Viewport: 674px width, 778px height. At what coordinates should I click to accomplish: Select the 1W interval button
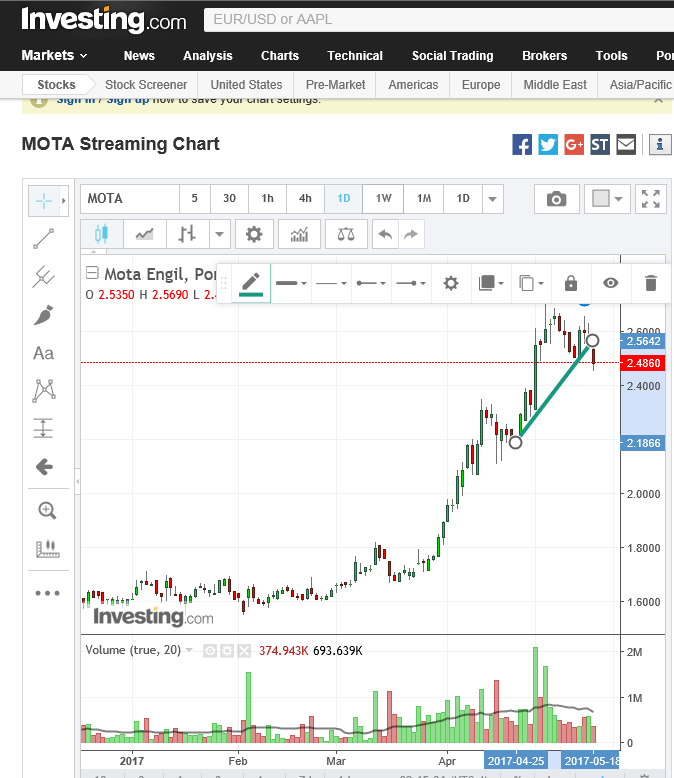[x=383, y=199]
